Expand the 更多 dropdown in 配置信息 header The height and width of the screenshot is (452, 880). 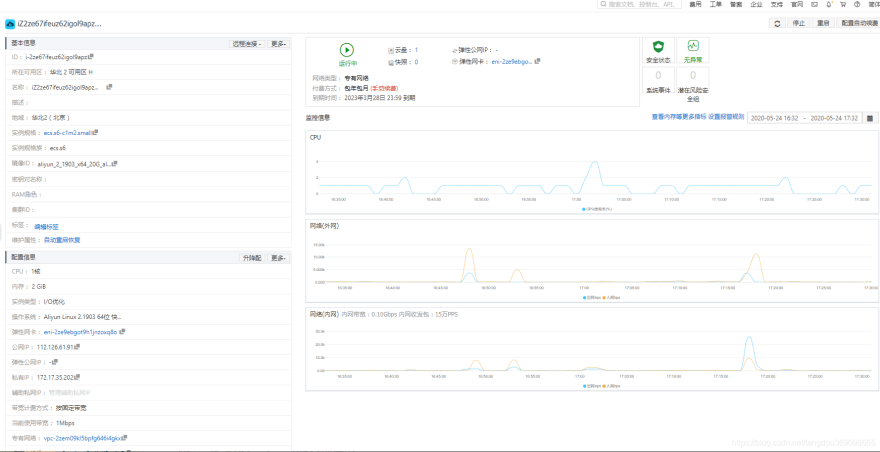click(278, 258)
